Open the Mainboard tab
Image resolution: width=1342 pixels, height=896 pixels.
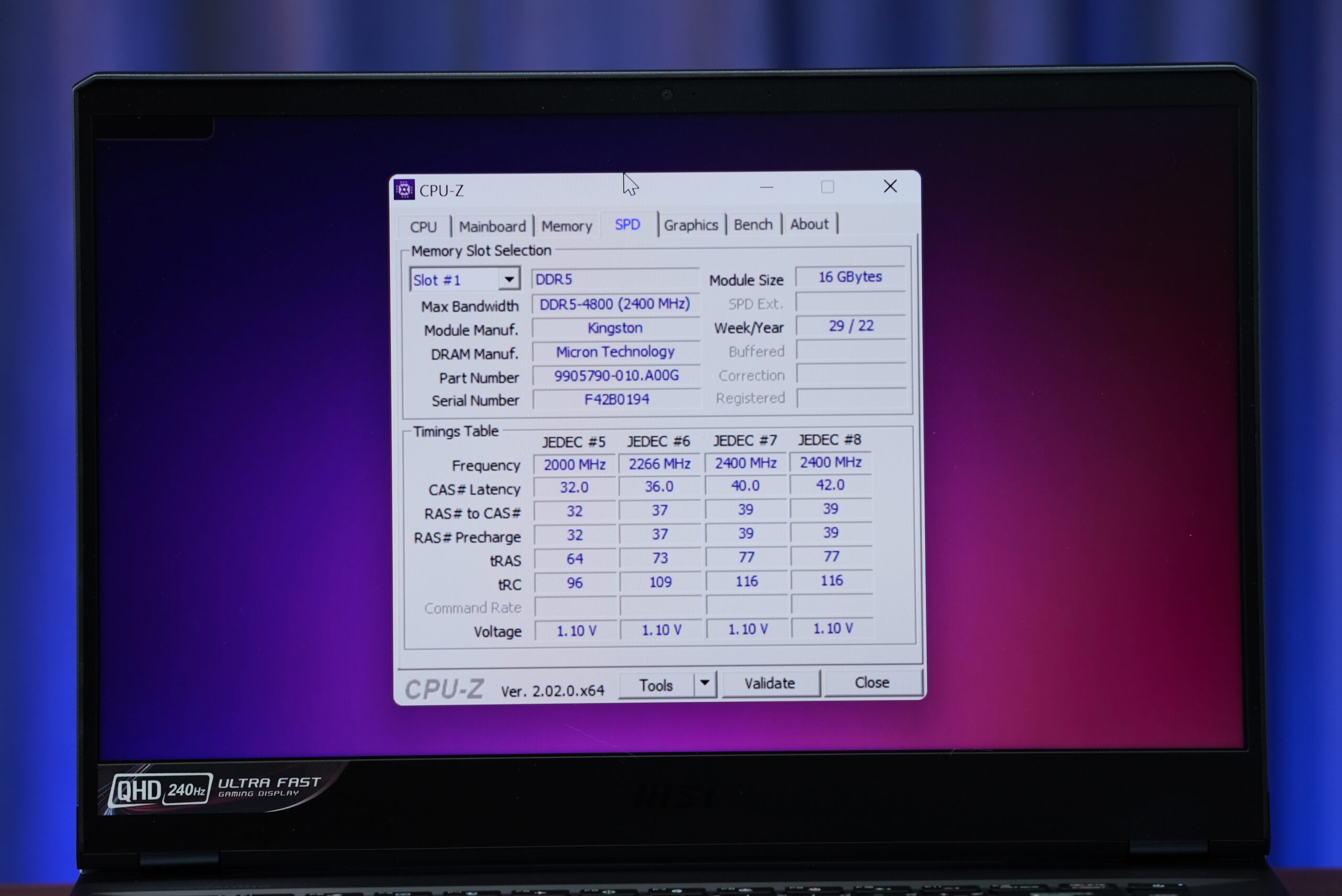coord(492,226)
